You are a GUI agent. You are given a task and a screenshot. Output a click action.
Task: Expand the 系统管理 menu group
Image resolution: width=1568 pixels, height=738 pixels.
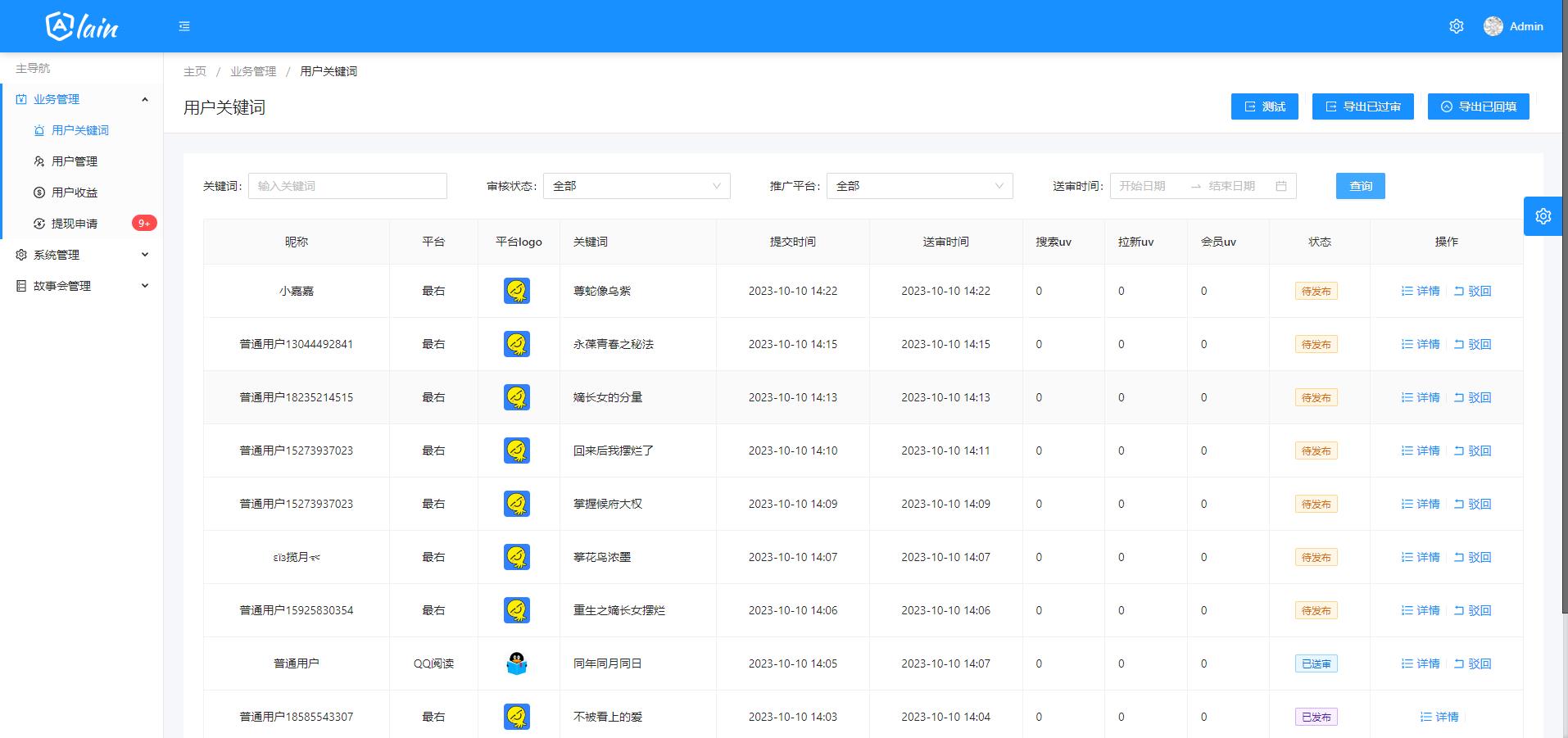[x=145, y=255]
